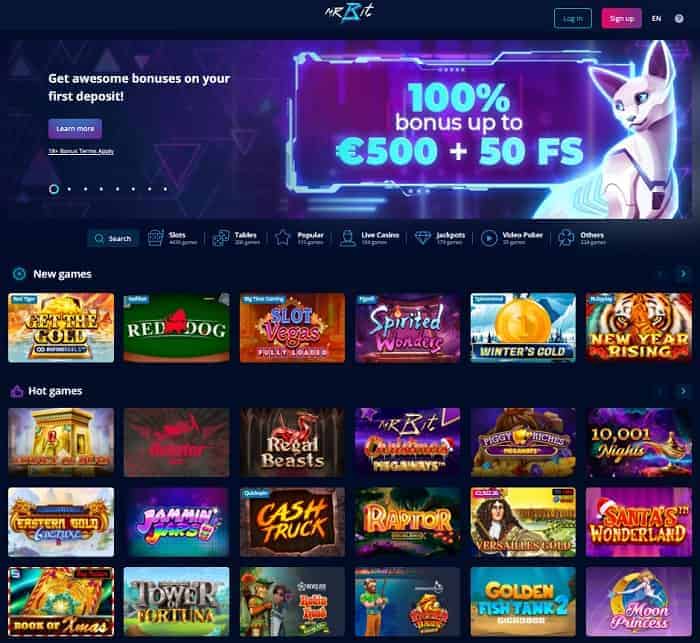This screenshot has width=700, height=643.
Task: Open the 18+ Bonus Terms Apply link
Action: tap(81, 151)
